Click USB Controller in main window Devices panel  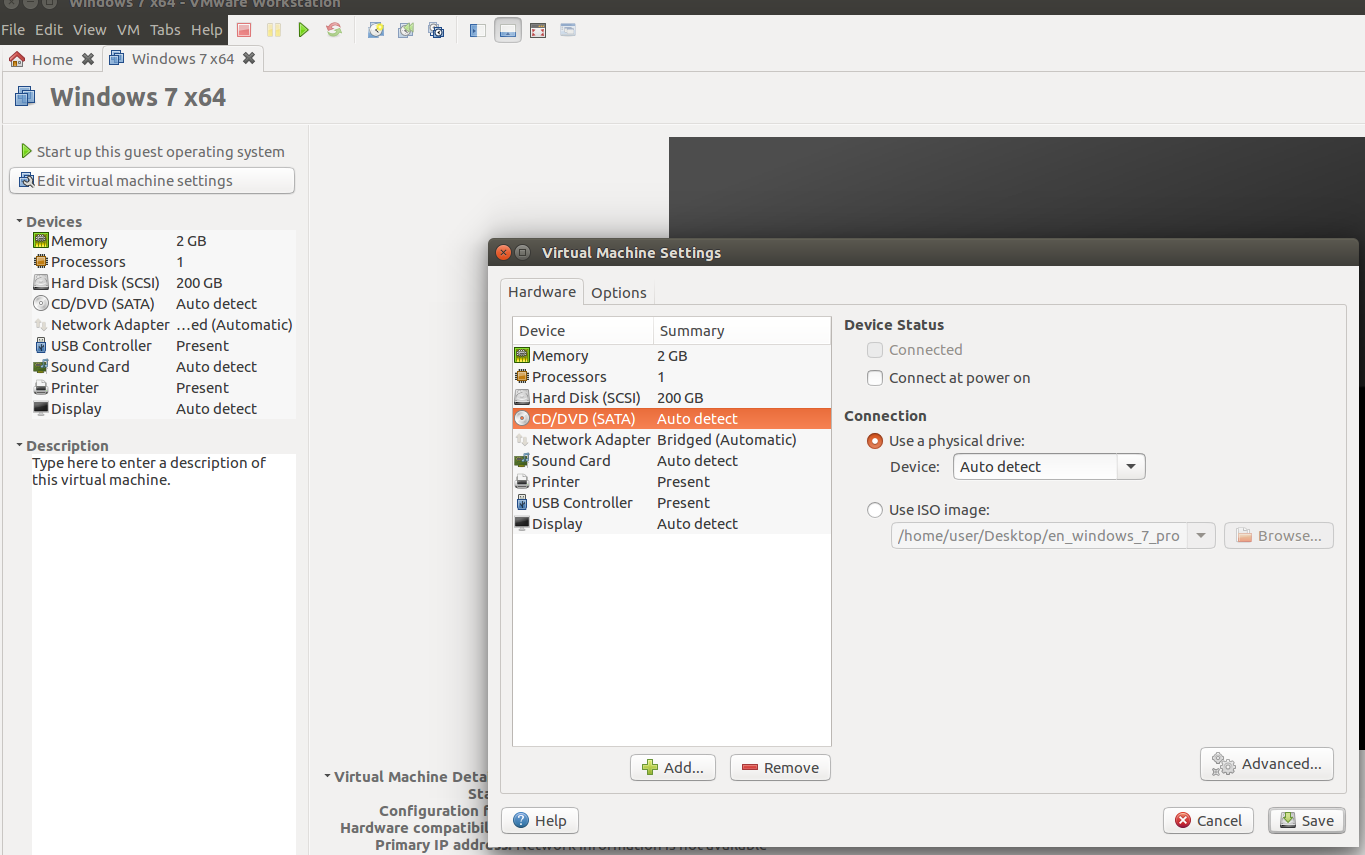coord(164,346)
